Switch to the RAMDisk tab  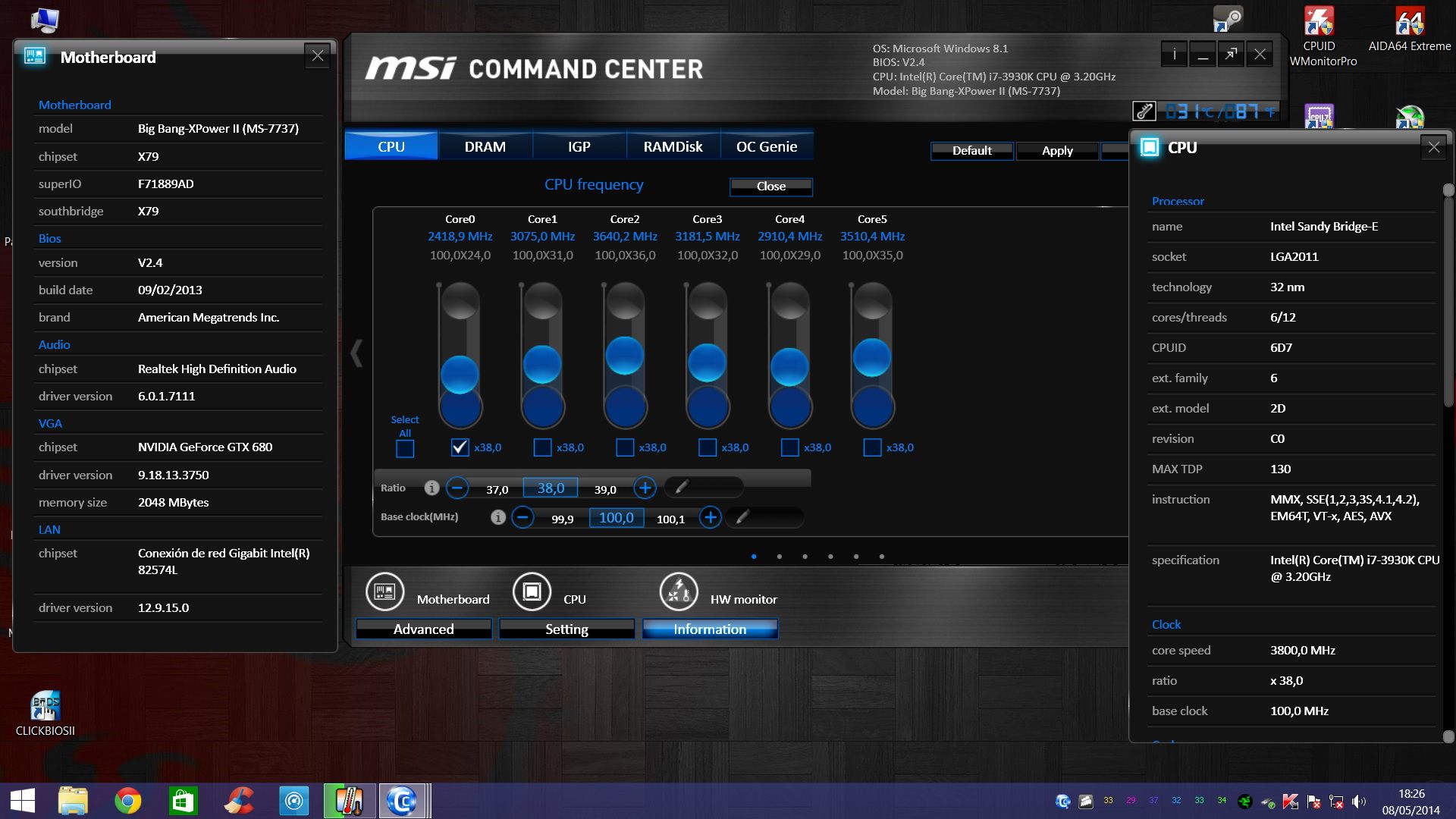(x=673, y=146)
